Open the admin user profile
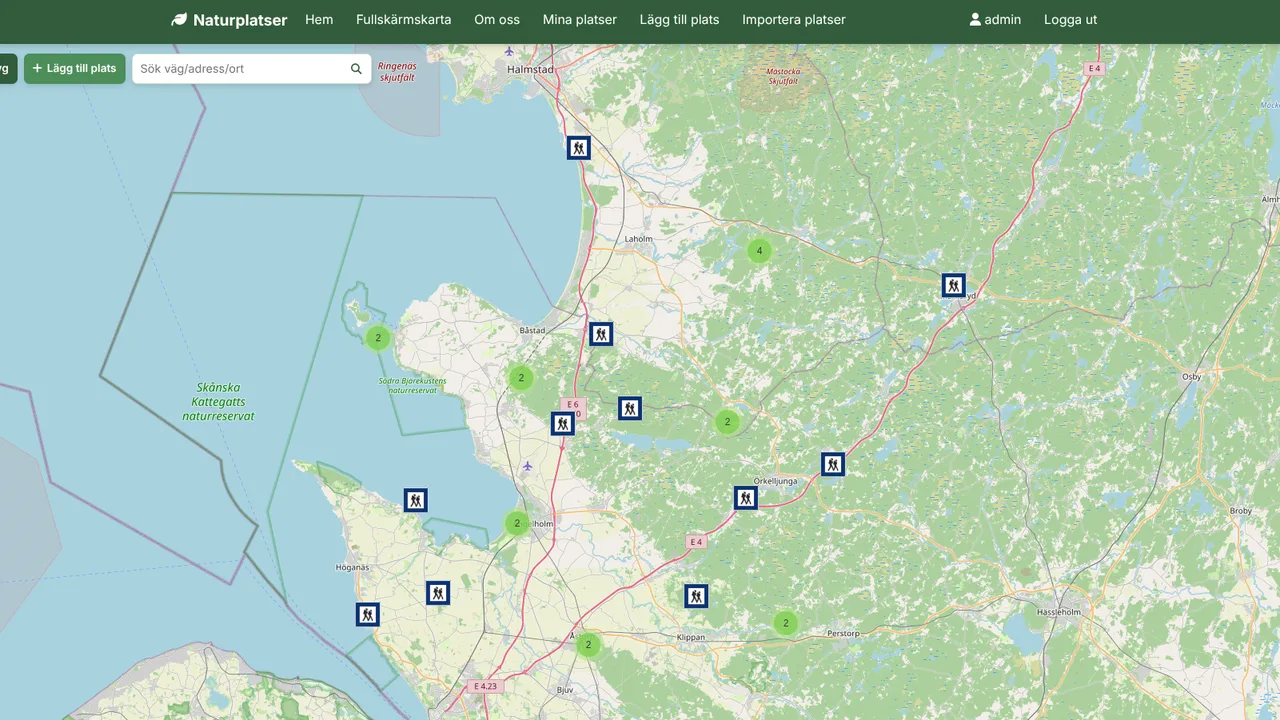The width and height of the screenshot is (1280, 720). tap(995, 20)
